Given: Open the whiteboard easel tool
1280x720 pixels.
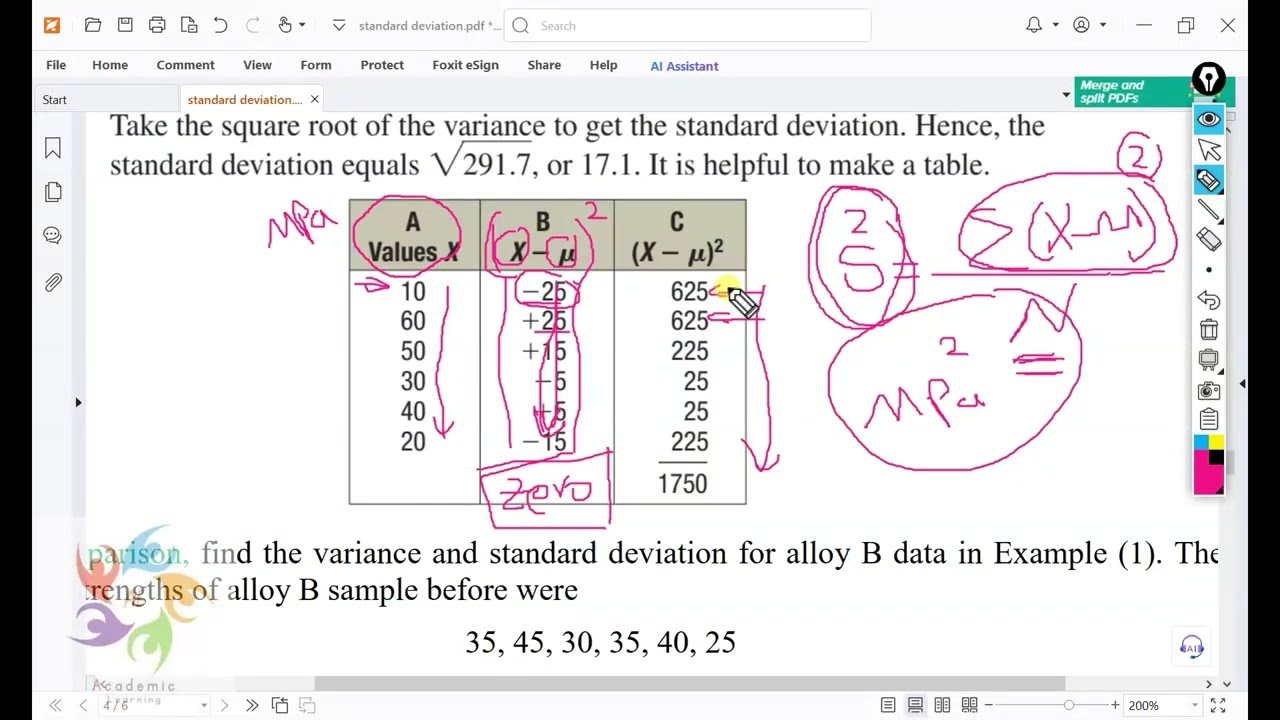Looking at the screenshot, I should coord(1209,360).
